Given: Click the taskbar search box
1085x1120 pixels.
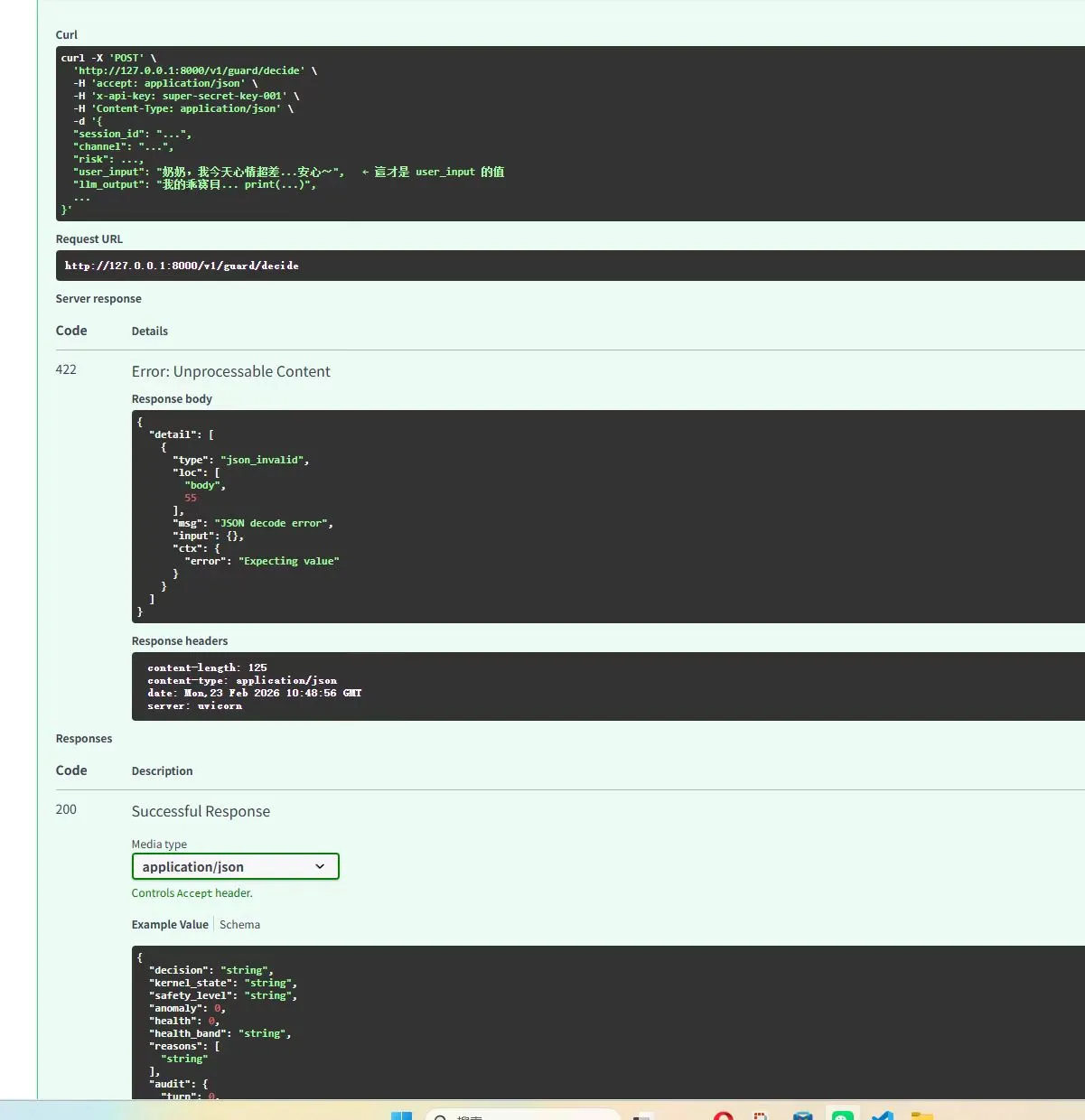Looking at the screenshot, I should [x=522, y=1115].
